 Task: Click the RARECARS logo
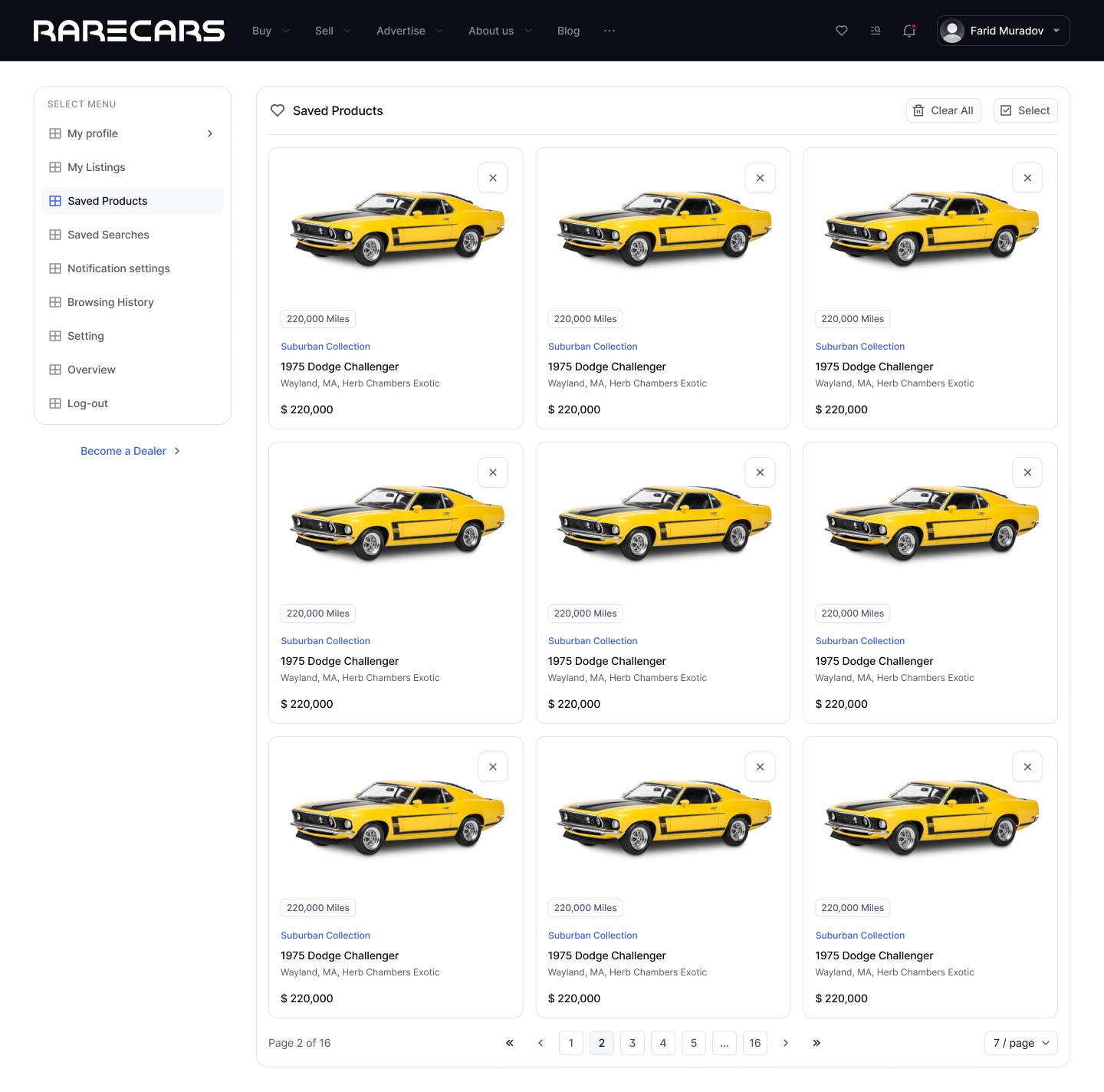click(129, 31)
